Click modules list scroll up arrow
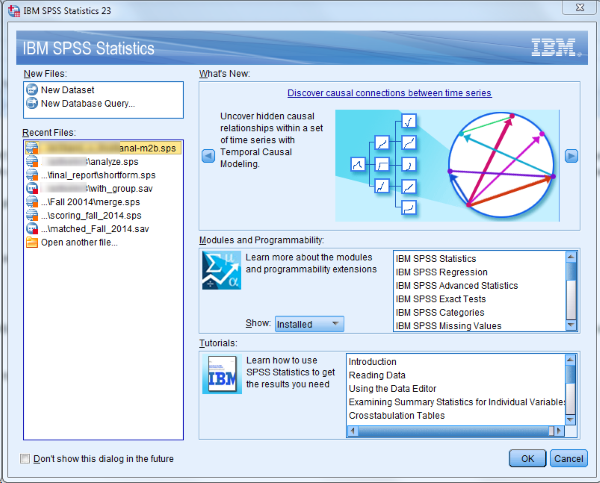600x483 pixels. (571, 257)
